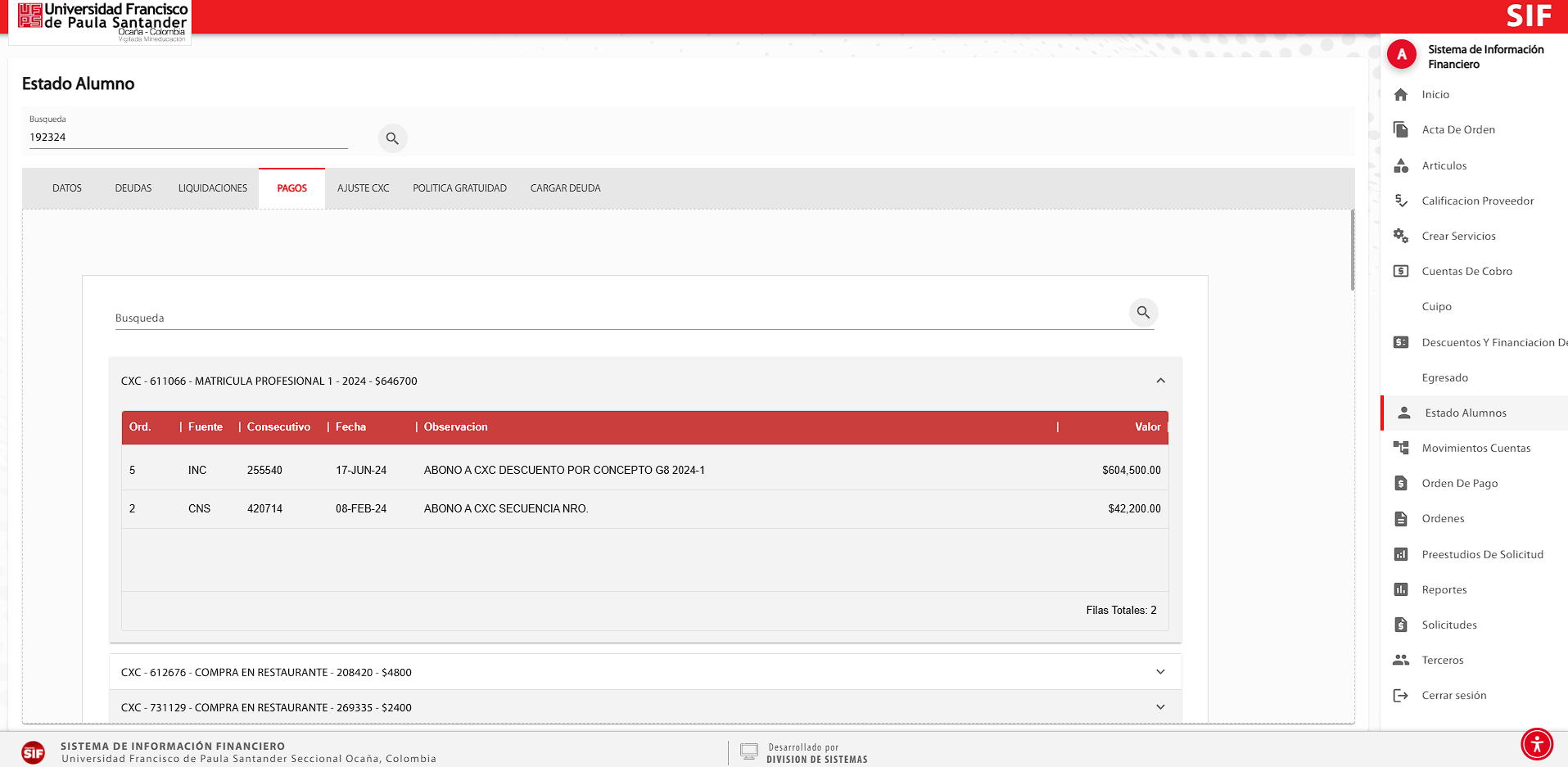The height and width of the screenshot is (767, 1568).
Task: Click Filas Totales: 2 footer text
Action: [x=1121, y=610]
